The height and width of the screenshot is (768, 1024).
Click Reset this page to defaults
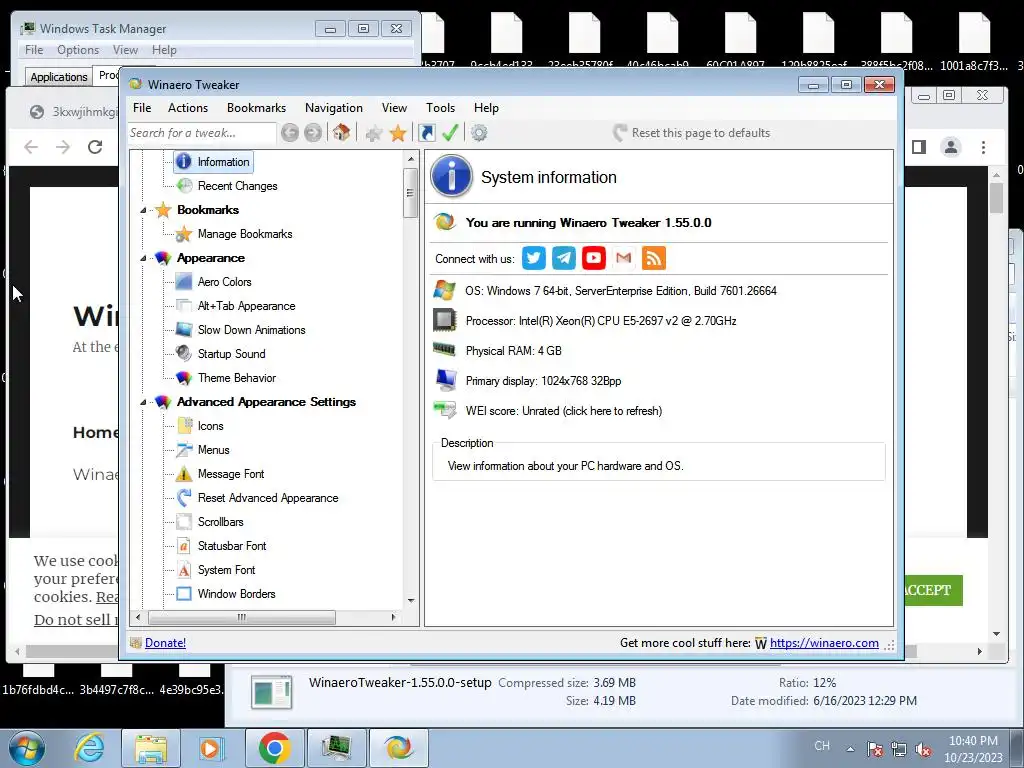tap(692, 133)
